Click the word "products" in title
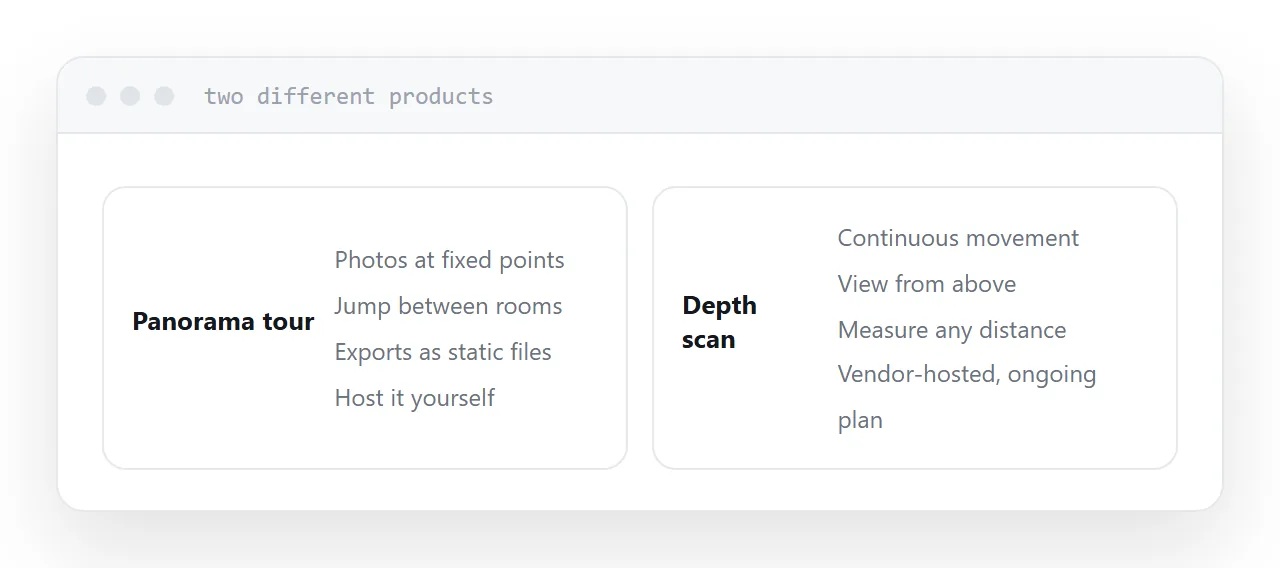1280x568 pixels. (441, 97)
